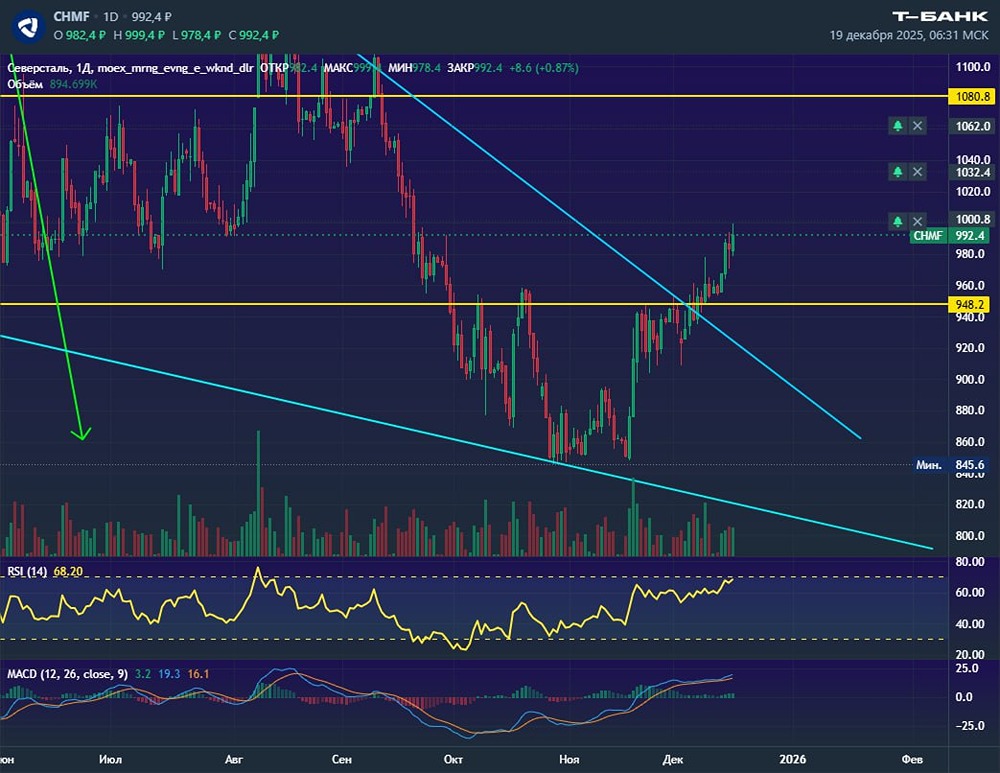
Task: Select the yellow 948.2 horizontal level label
Action: [x=970, y=305]
